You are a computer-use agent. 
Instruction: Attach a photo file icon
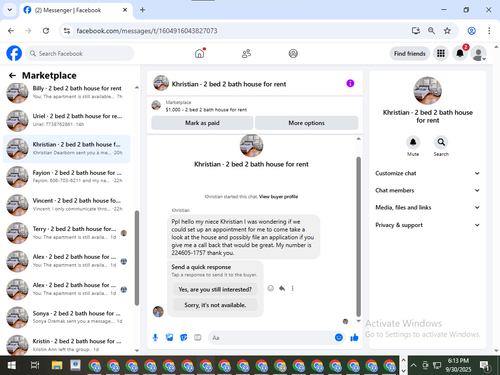[170, 338]
